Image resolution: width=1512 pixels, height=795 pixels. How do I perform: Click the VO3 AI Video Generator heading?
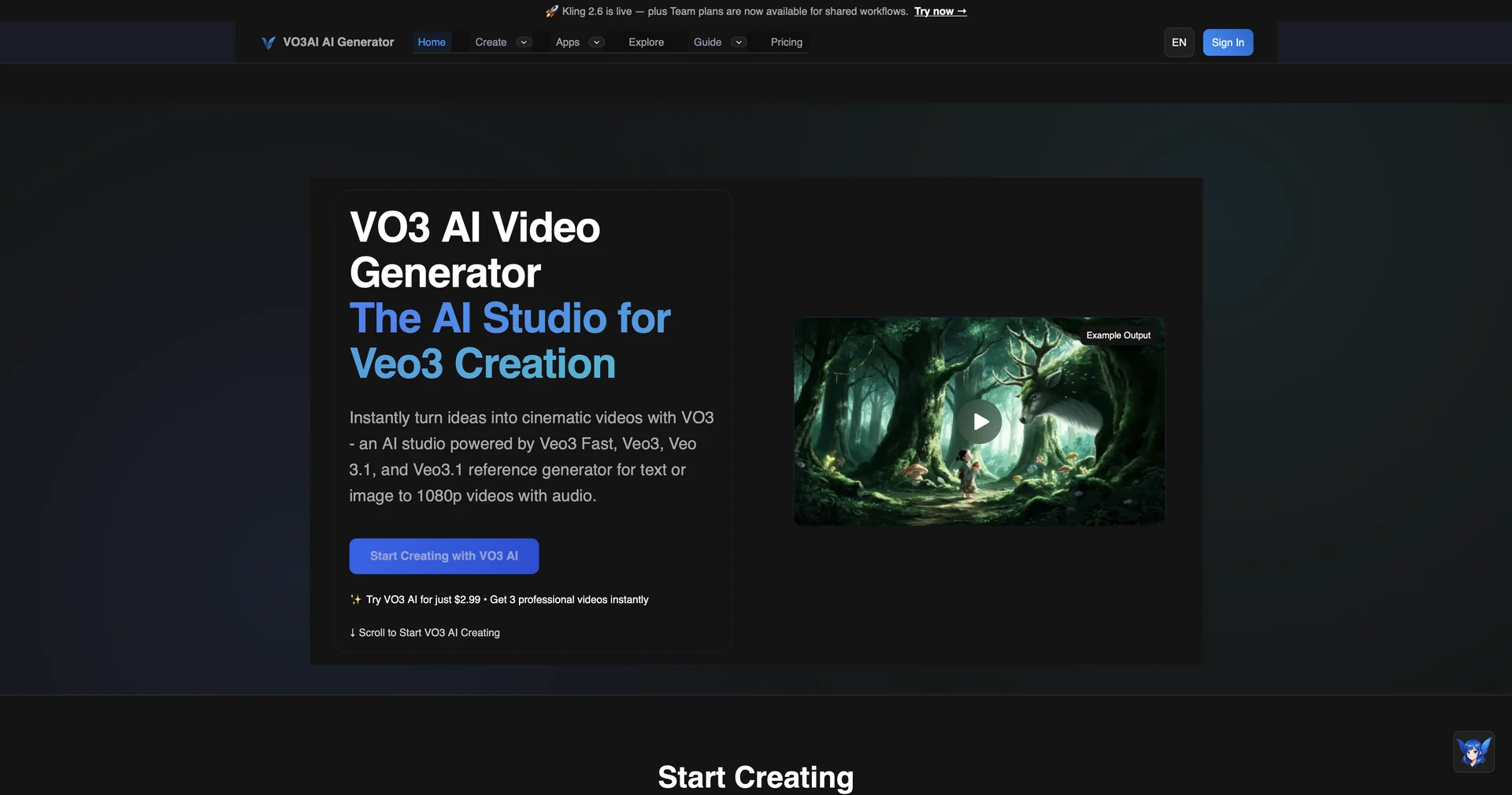point(475,250)
